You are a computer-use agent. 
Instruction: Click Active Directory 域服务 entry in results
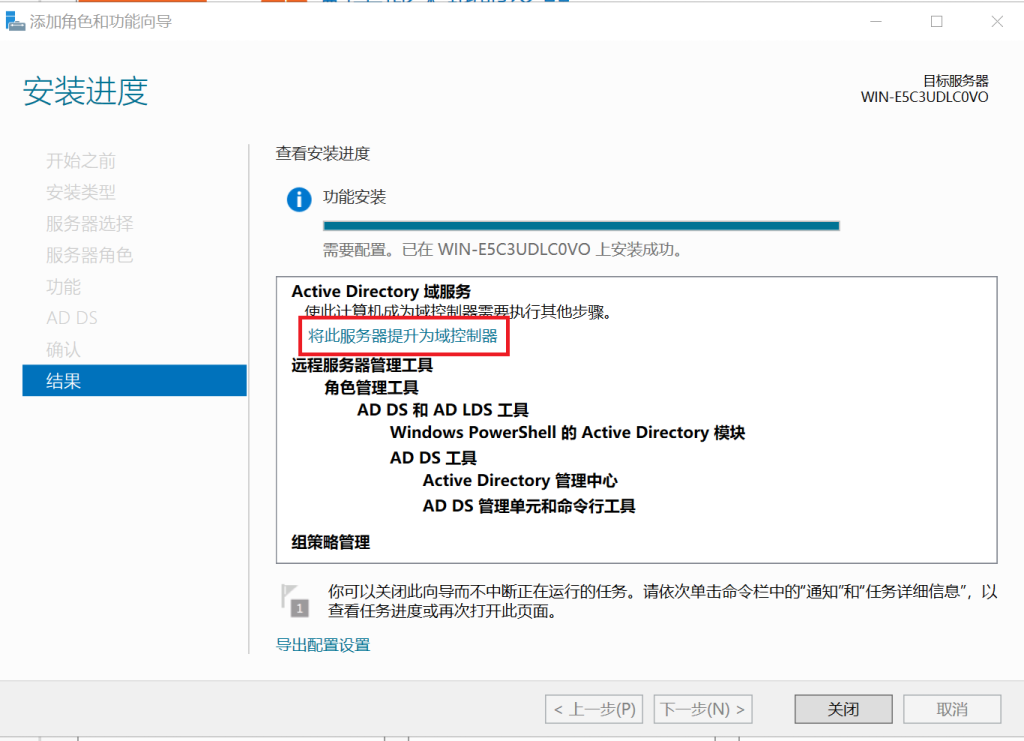[x=381, y=291]
